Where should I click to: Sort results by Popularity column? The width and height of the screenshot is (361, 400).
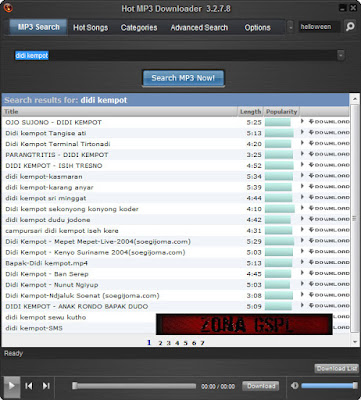click(281, 111)
